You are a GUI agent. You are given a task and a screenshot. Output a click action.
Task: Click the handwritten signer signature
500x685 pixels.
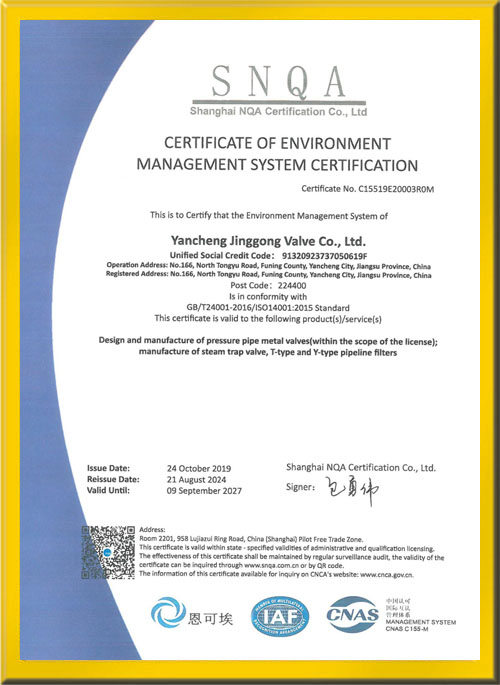coord(353,491)
